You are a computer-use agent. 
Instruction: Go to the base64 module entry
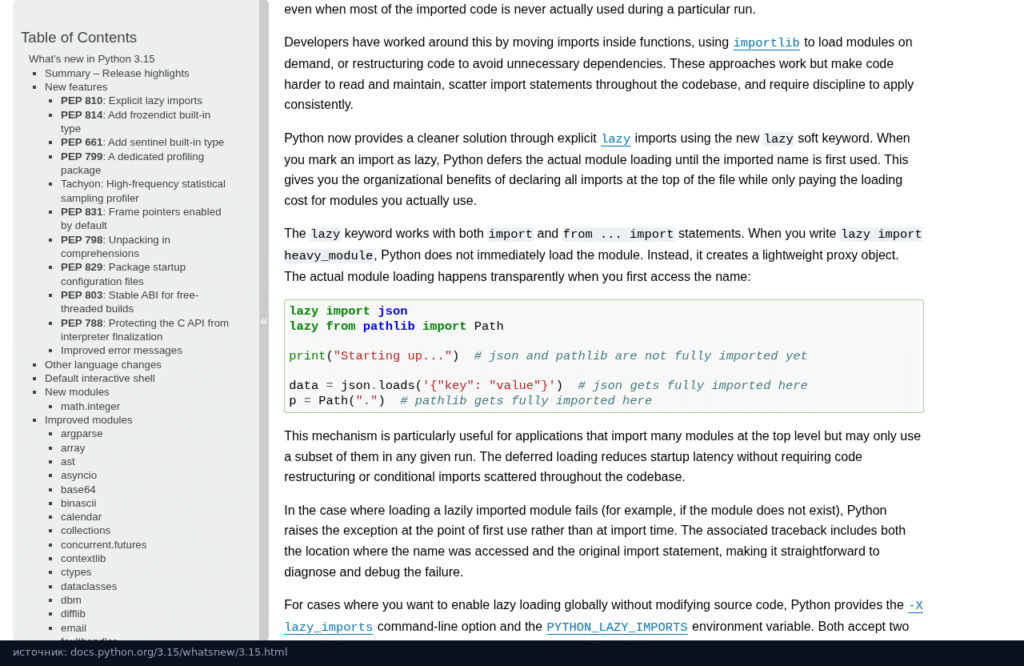click(78, 490)
